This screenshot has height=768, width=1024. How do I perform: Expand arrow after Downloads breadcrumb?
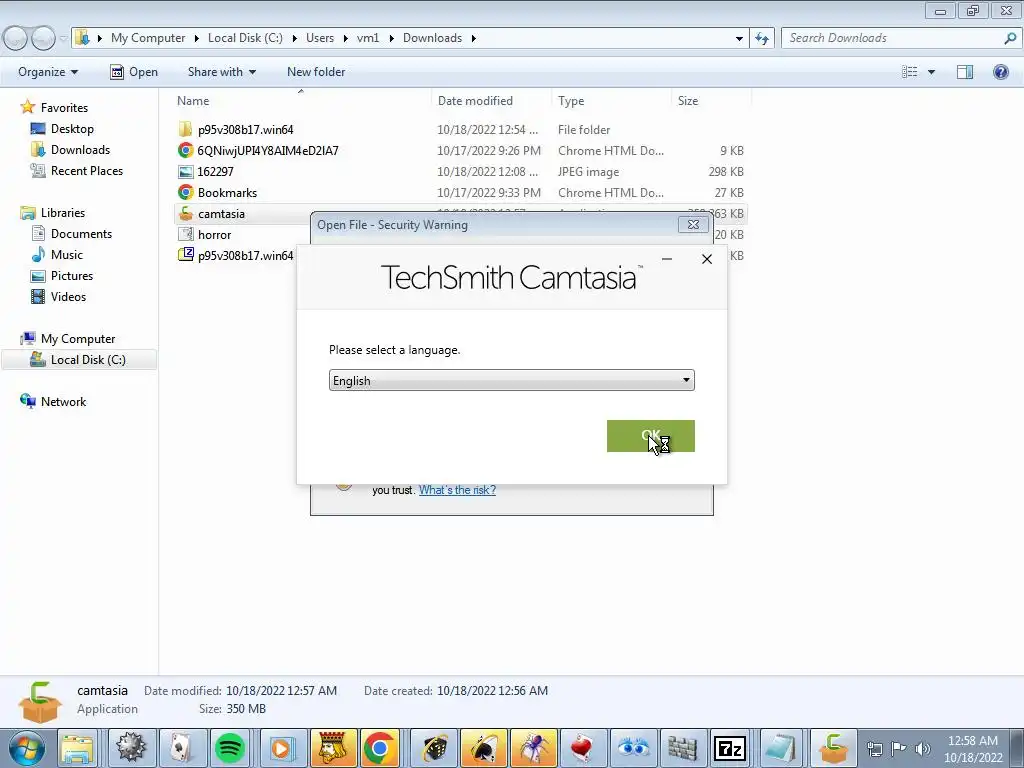click(x=473, y=38)
